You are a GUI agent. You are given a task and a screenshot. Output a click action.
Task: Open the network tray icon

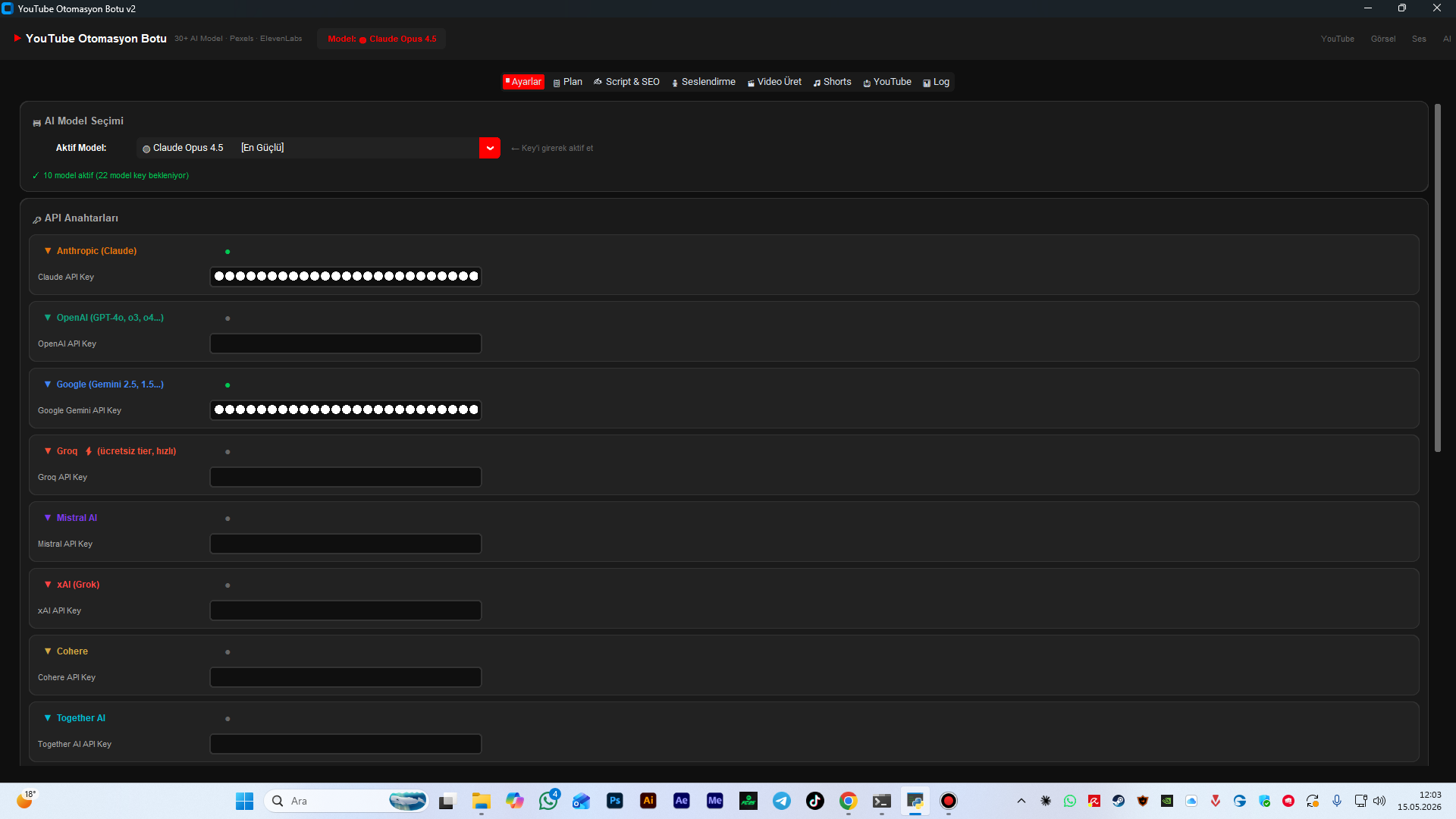pos(1361,801)
